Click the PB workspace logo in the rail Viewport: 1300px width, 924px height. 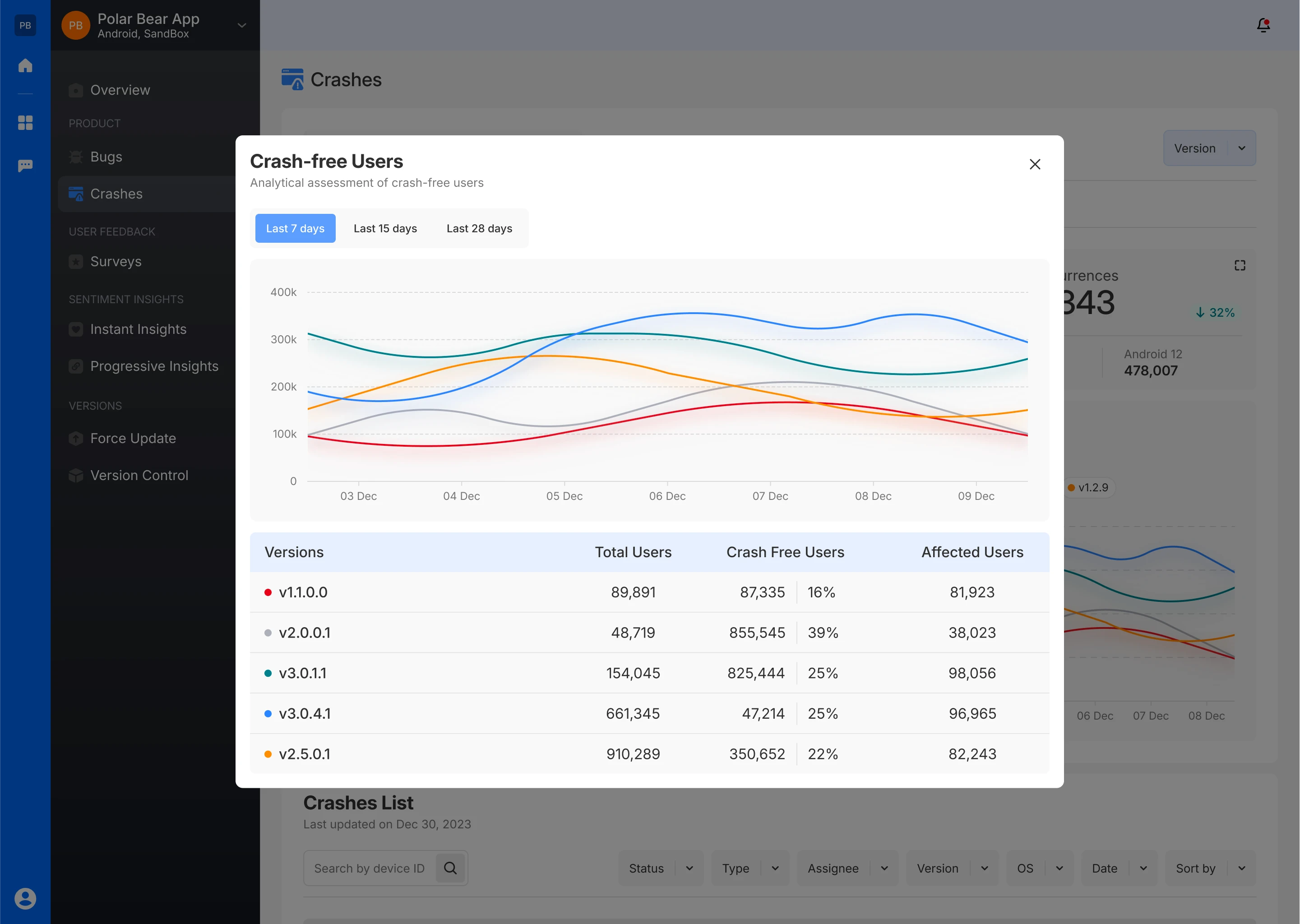click(x=25, y=25)
